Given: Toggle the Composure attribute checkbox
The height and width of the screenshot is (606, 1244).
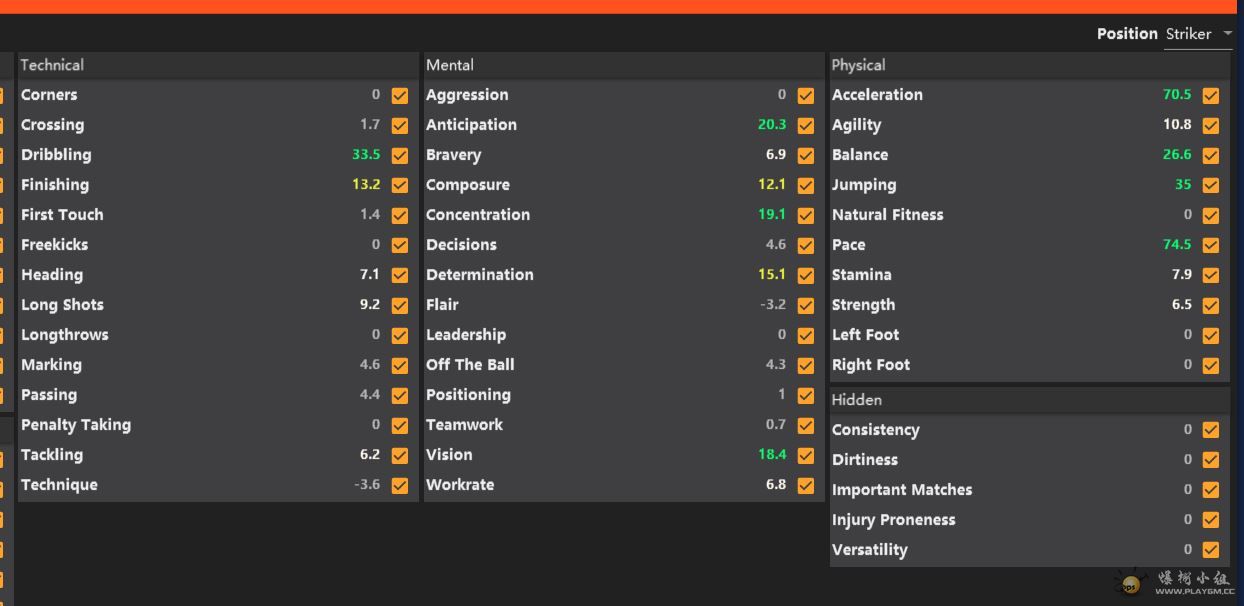Looking at the screenshot, I should click(806, 186).
